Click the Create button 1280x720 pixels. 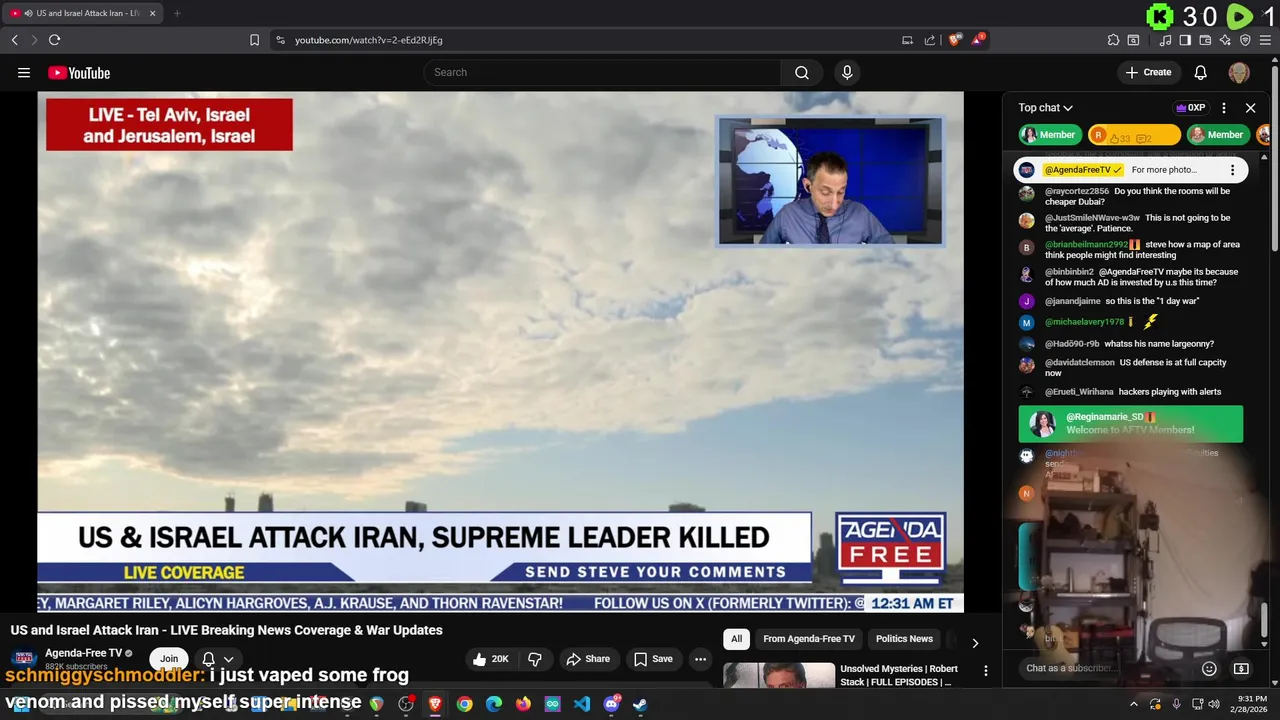pyautogui.click(x=1148, y=72)
